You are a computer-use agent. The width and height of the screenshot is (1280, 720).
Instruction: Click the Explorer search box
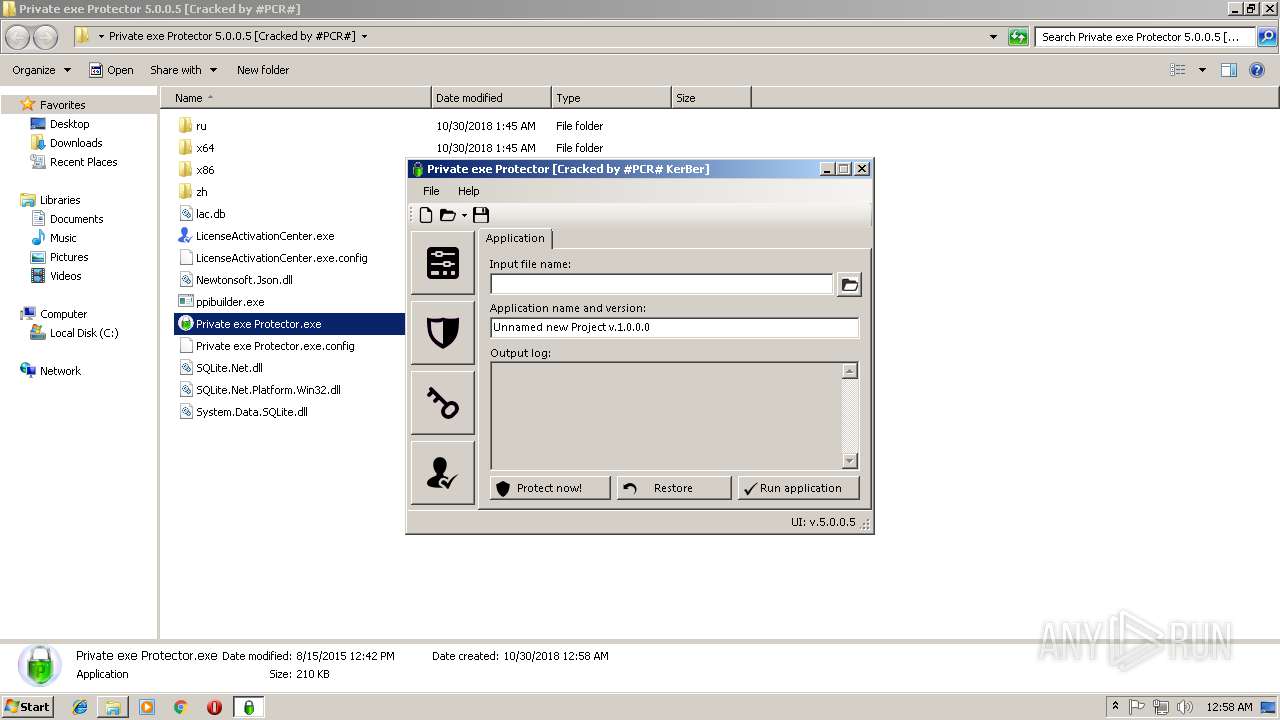click(1145, 37)
